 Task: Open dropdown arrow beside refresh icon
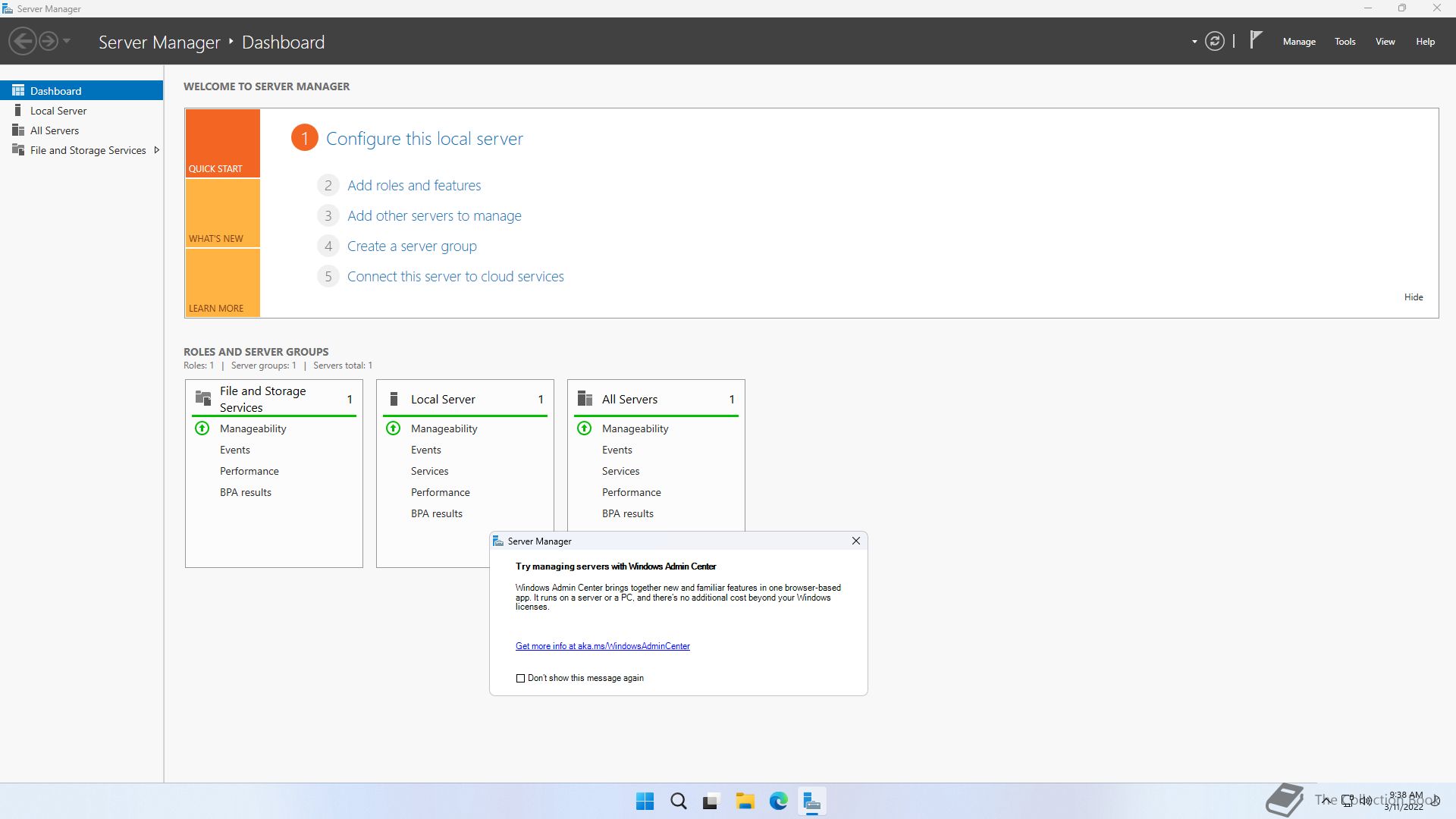tap(1194, 42)
